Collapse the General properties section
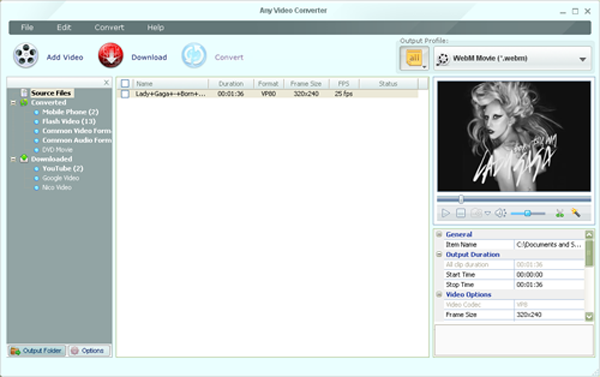The image size is (600, 377). click(439, 234)
